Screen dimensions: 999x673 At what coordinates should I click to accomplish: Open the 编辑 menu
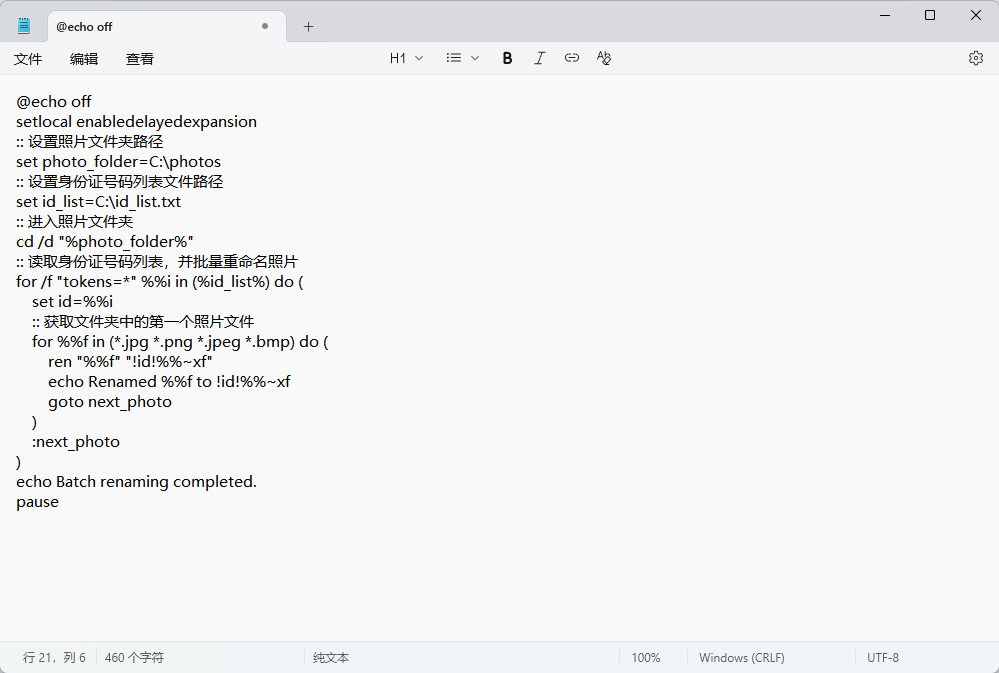[x=83, y=59]
